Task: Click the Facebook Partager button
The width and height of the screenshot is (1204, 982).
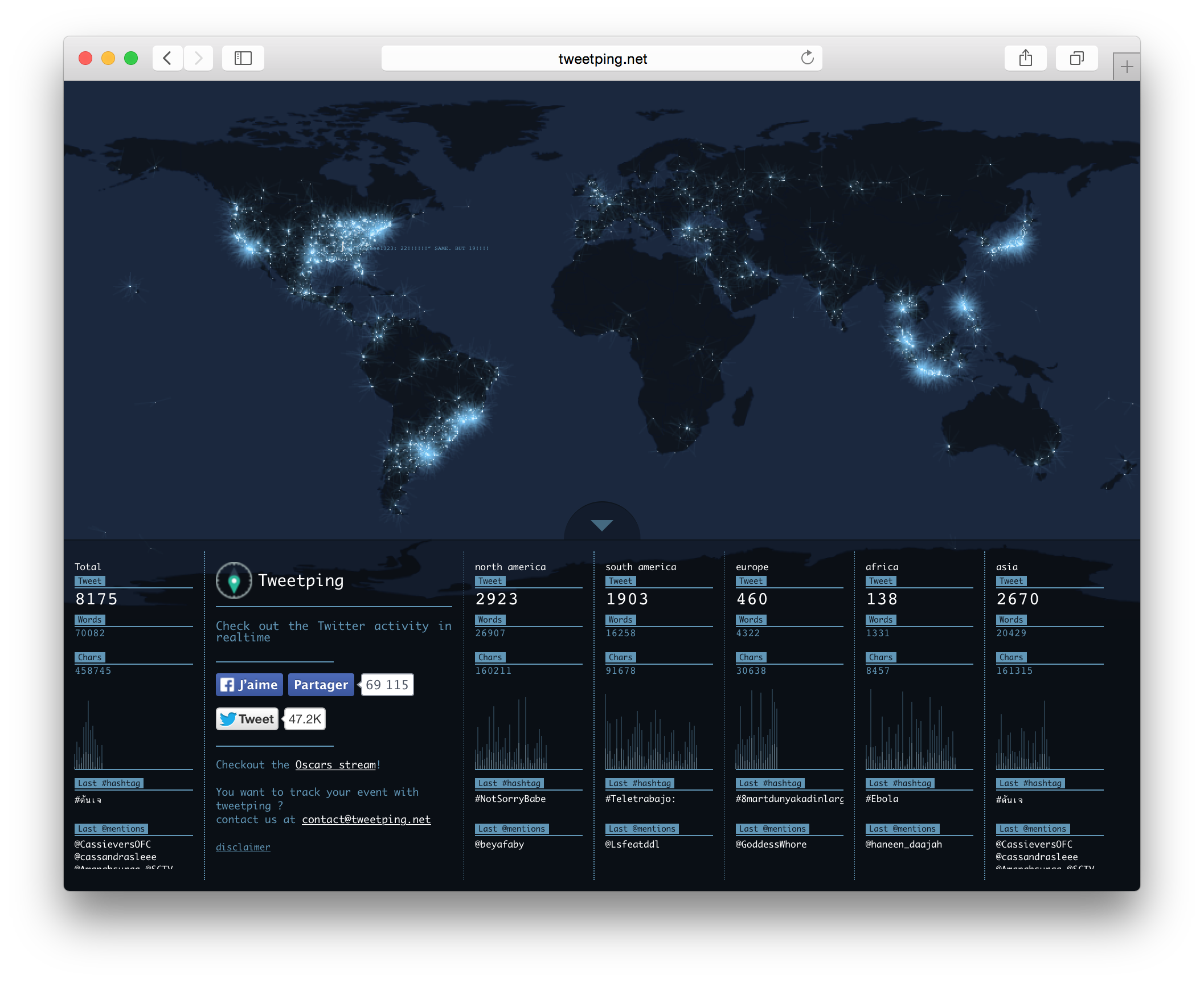Action: (321, 685)
